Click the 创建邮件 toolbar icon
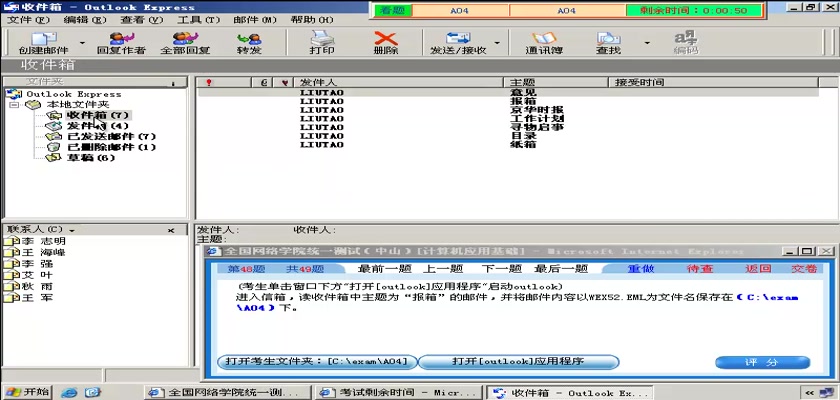840x400 pixels. [x=43, y=43]
